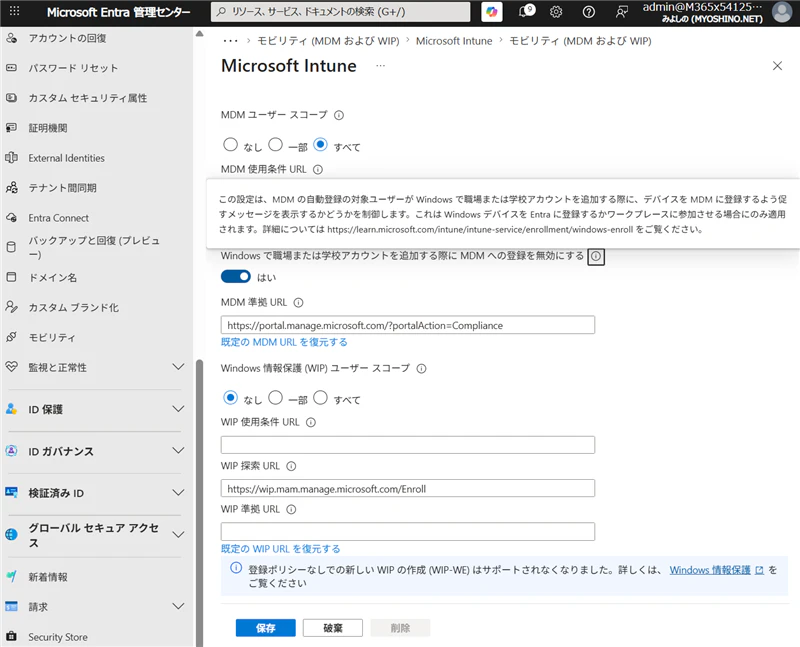Launch the Copilot icon in header
800x647 pixels.
(x=491, y=12)
